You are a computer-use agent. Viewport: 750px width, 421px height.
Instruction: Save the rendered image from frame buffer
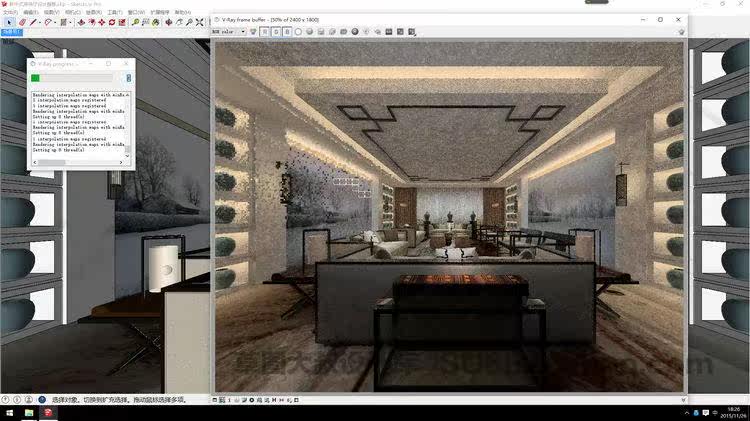(x=320, y=32)
